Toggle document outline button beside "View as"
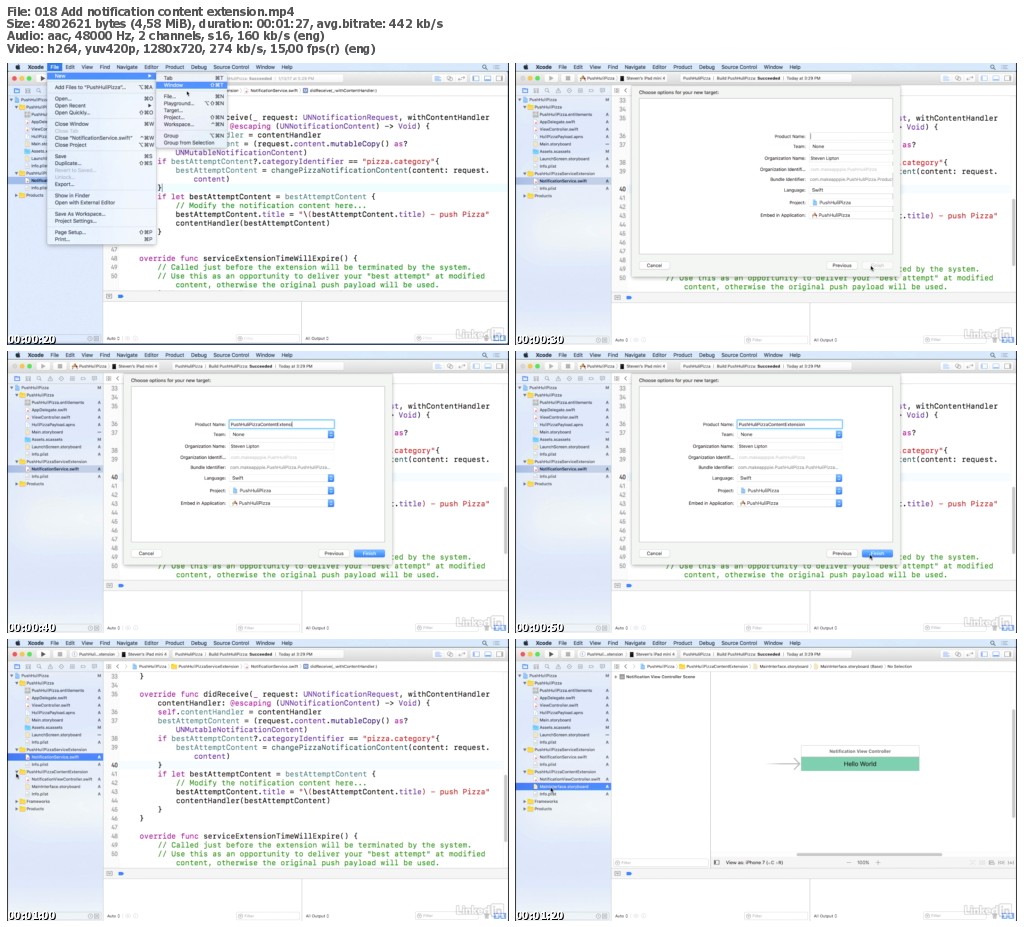 point(716,862)
